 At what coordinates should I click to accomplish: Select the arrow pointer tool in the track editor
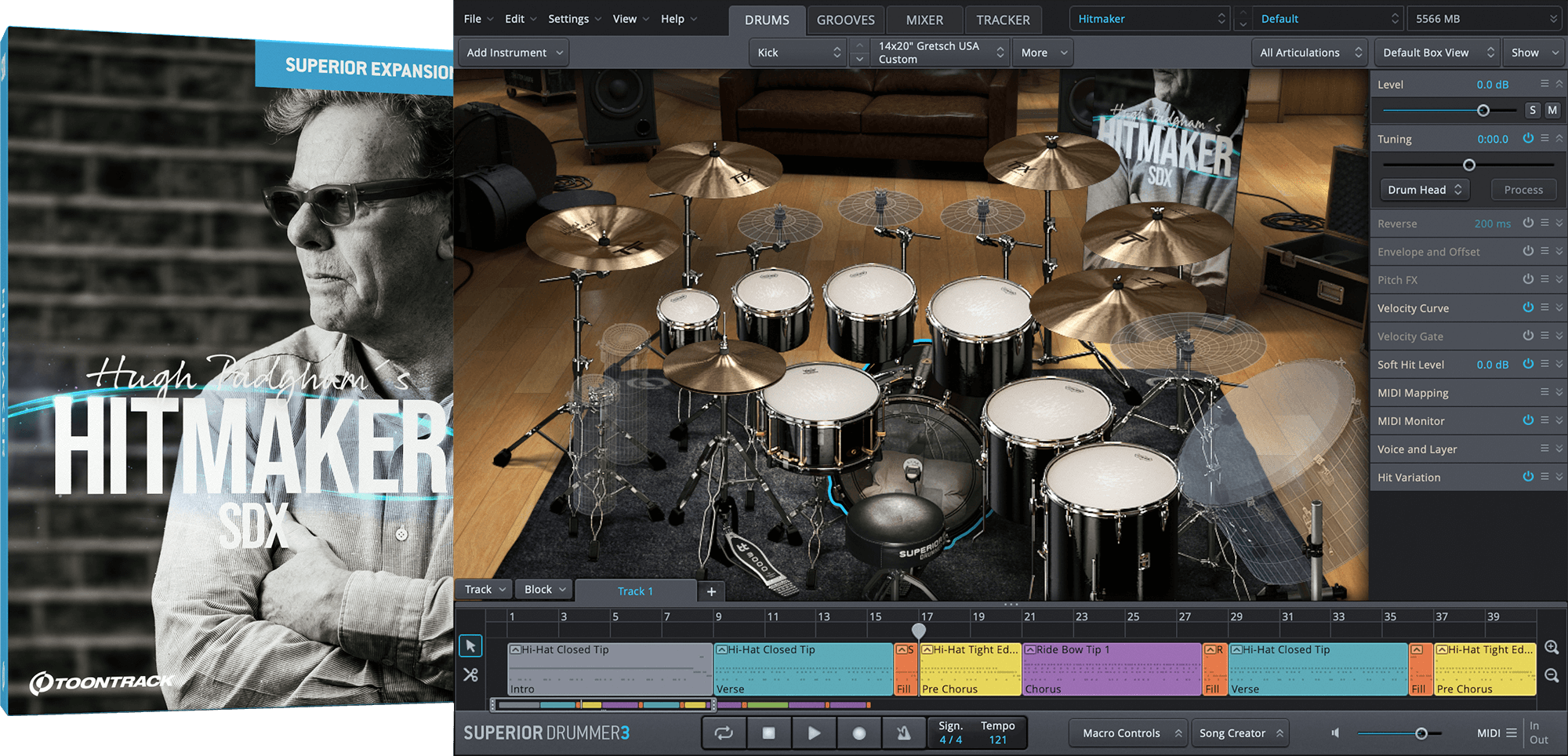(470, 646)
